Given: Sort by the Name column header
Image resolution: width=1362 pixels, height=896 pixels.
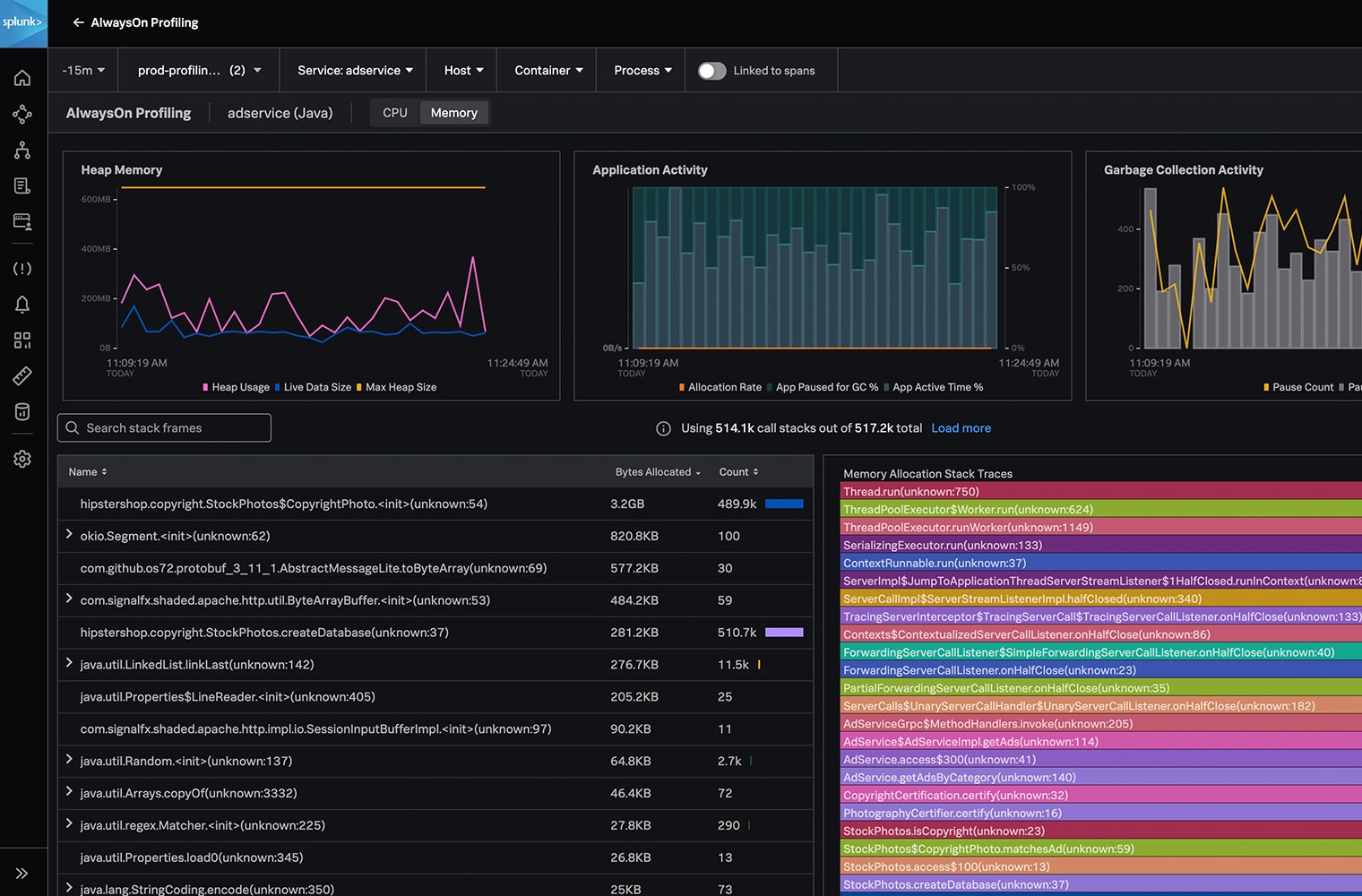Looking at the screenshot, I should (x=88, y=472).
